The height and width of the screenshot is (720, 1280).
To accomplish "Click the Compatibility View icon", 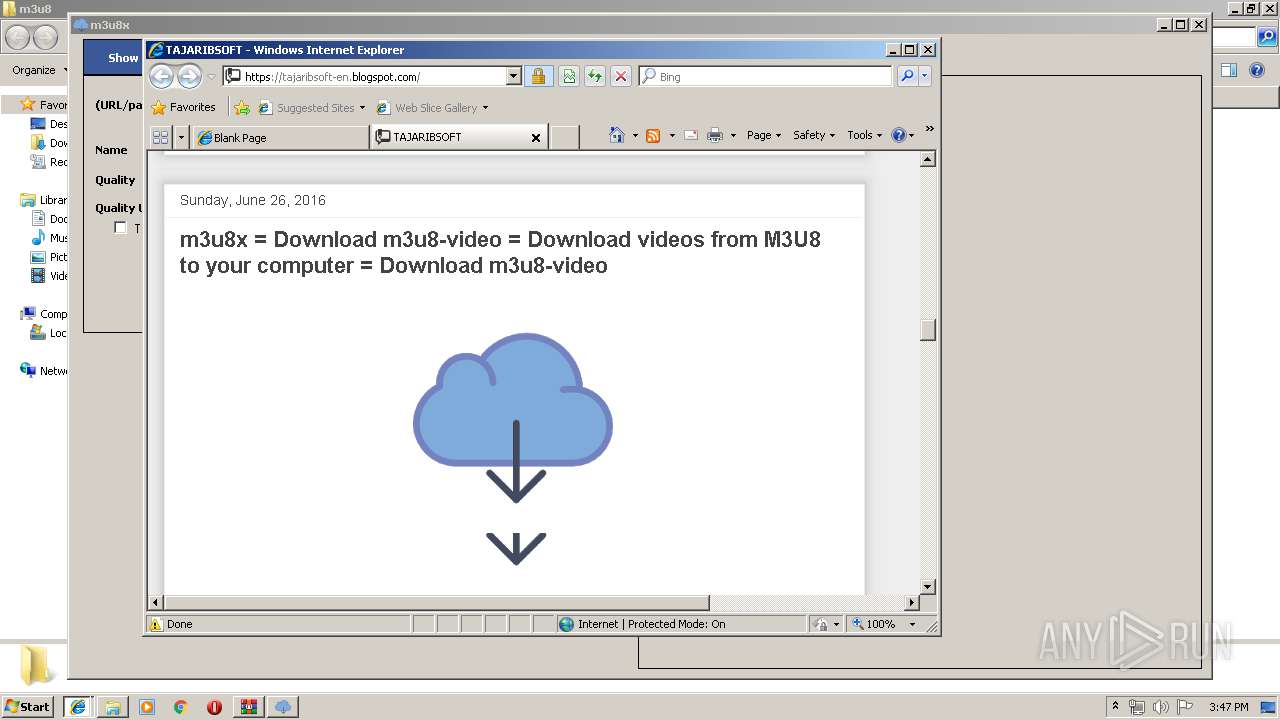I will click(x=569, y=76).
